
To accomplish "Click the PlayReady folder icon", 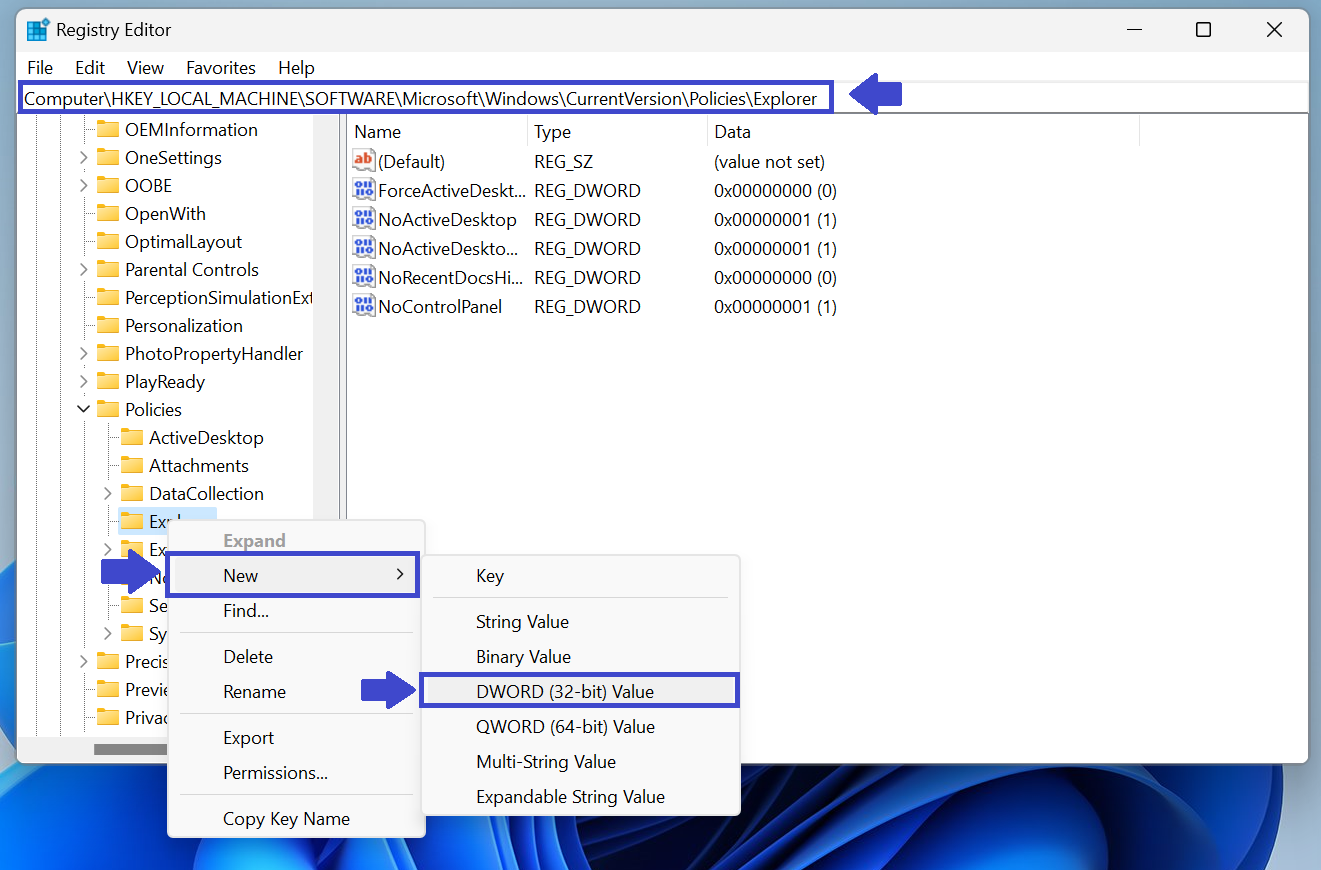I will [108, 382].
